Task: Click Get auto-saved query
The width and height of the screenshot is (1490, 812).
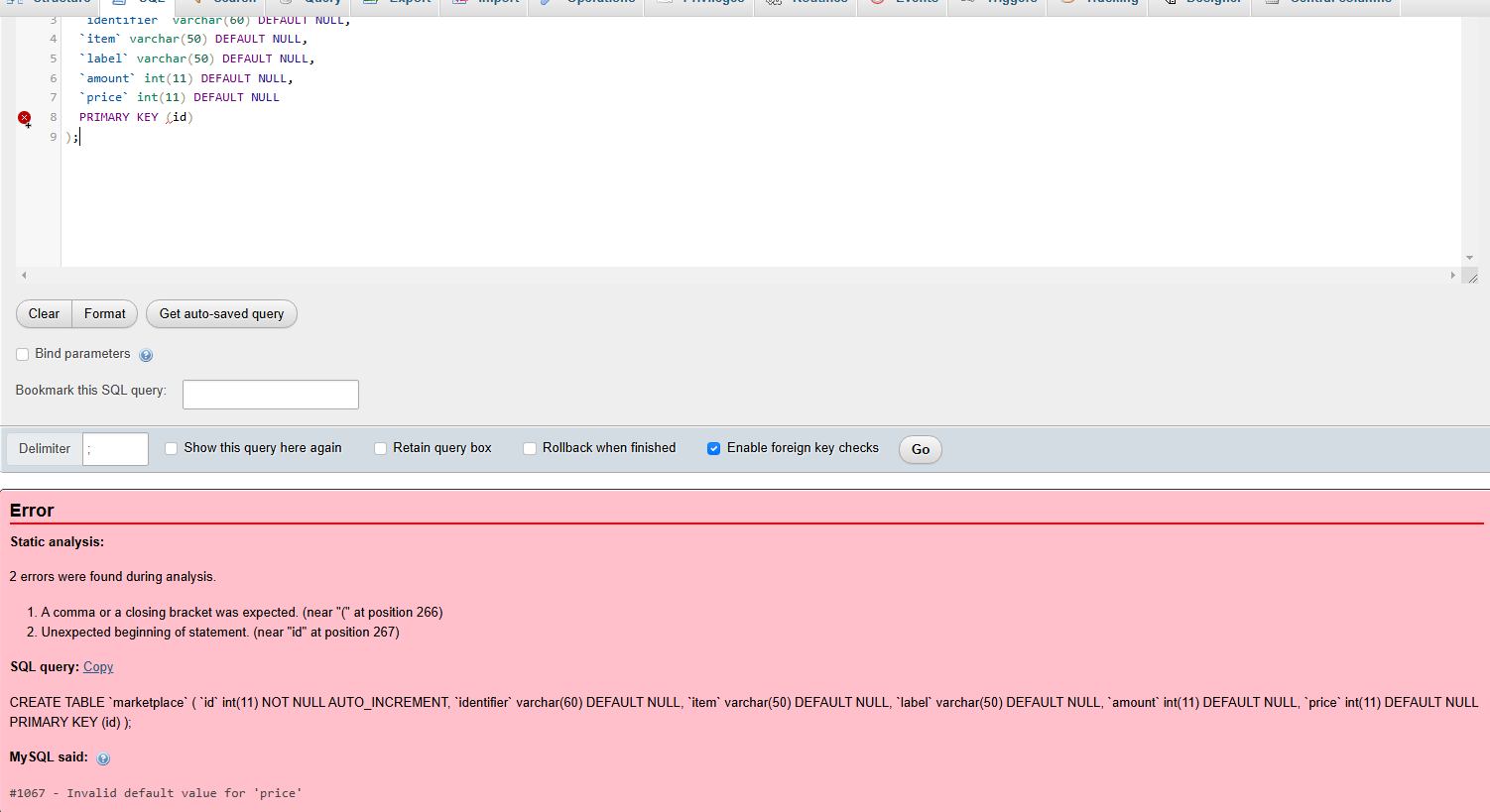Action: 221,314
